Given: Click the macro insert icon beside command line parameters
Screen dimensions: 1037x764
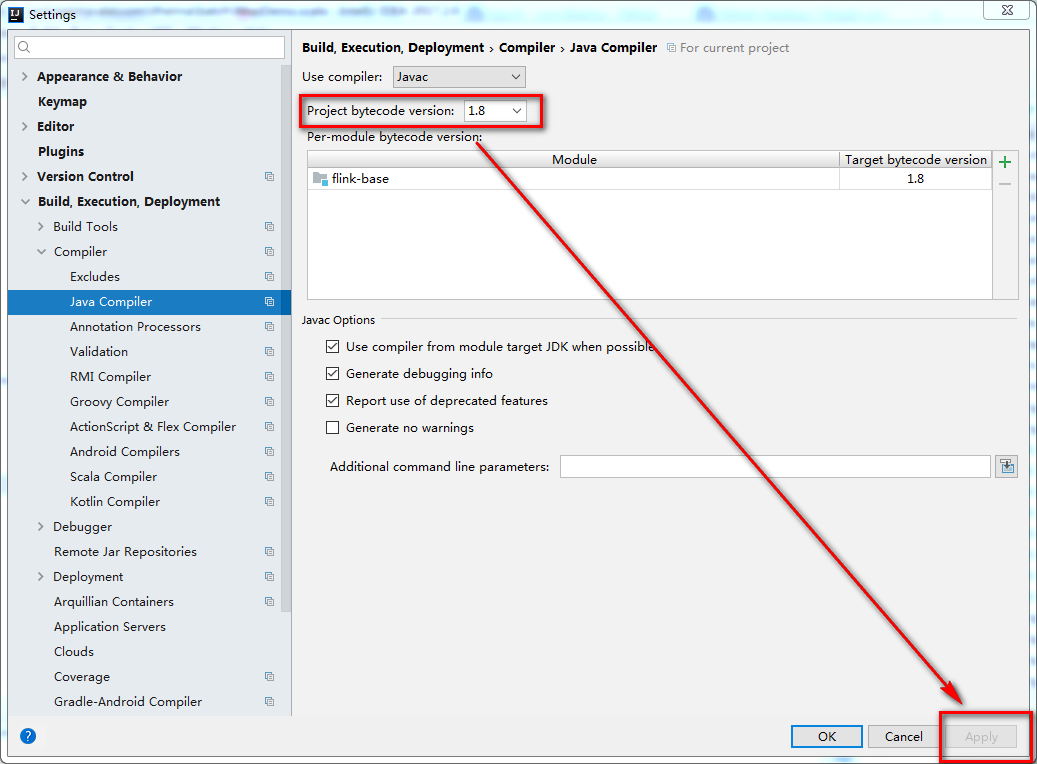Looking at the screenshot, I should 1006,466.
